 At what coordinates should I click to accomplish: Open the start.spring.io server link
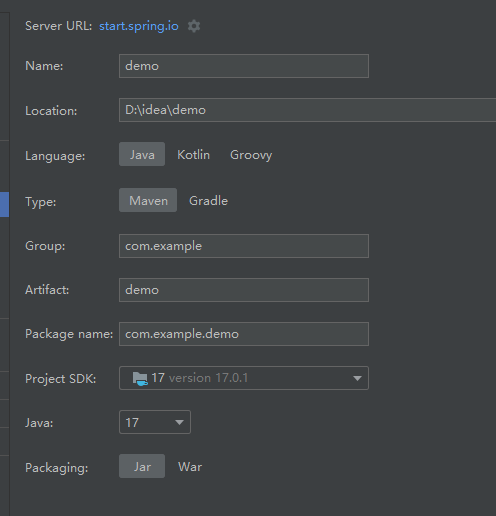coord(139,26)
